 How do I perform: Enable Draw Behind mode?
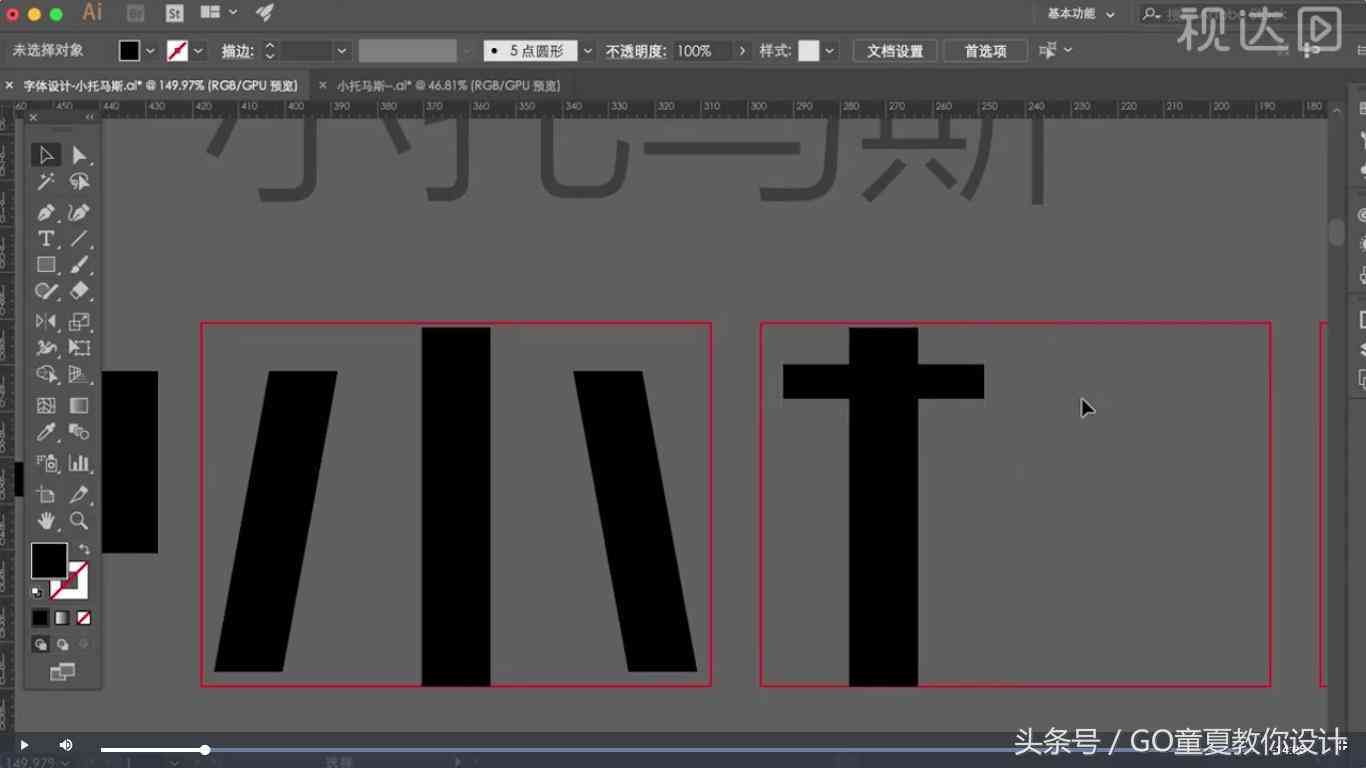(x=62, y=644)
